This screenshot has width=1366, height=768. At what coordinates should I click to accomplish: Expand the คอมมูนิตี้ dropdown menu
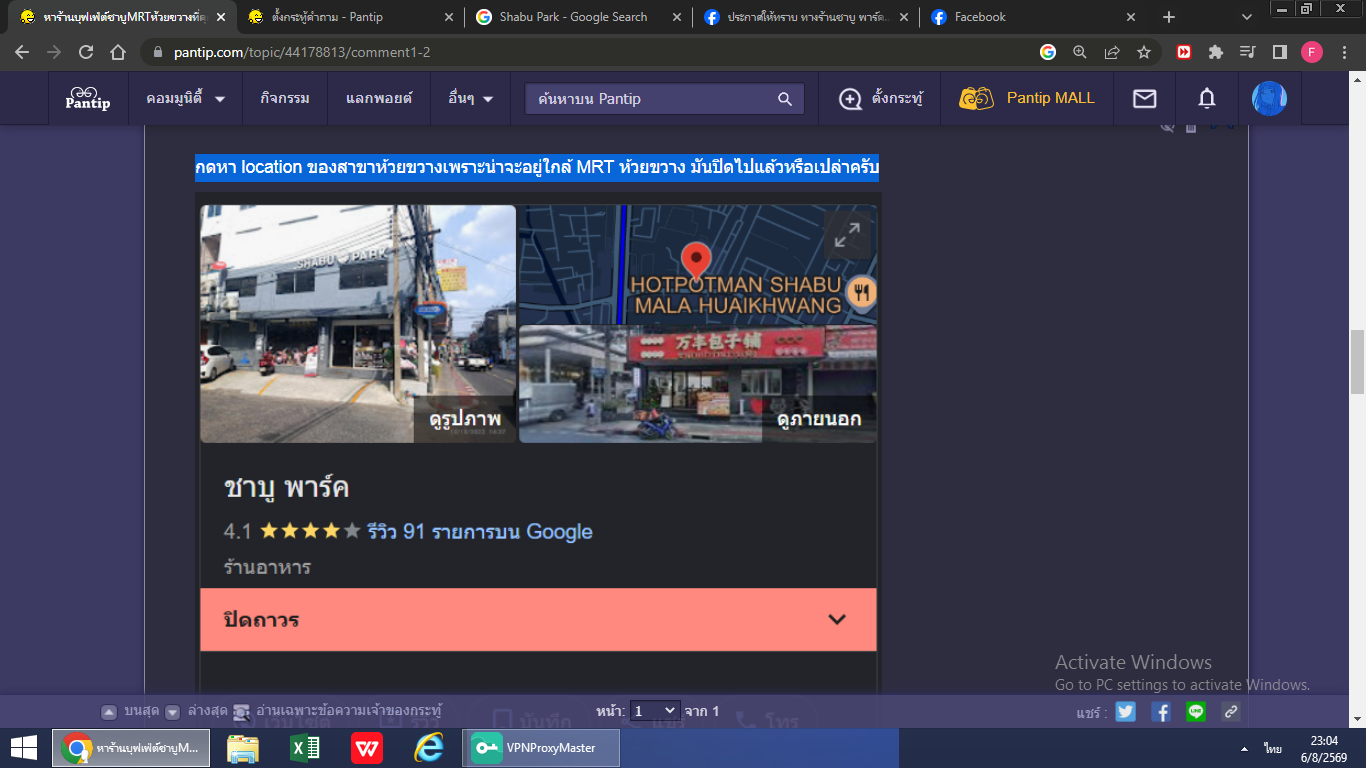click(x=186, y=99)
